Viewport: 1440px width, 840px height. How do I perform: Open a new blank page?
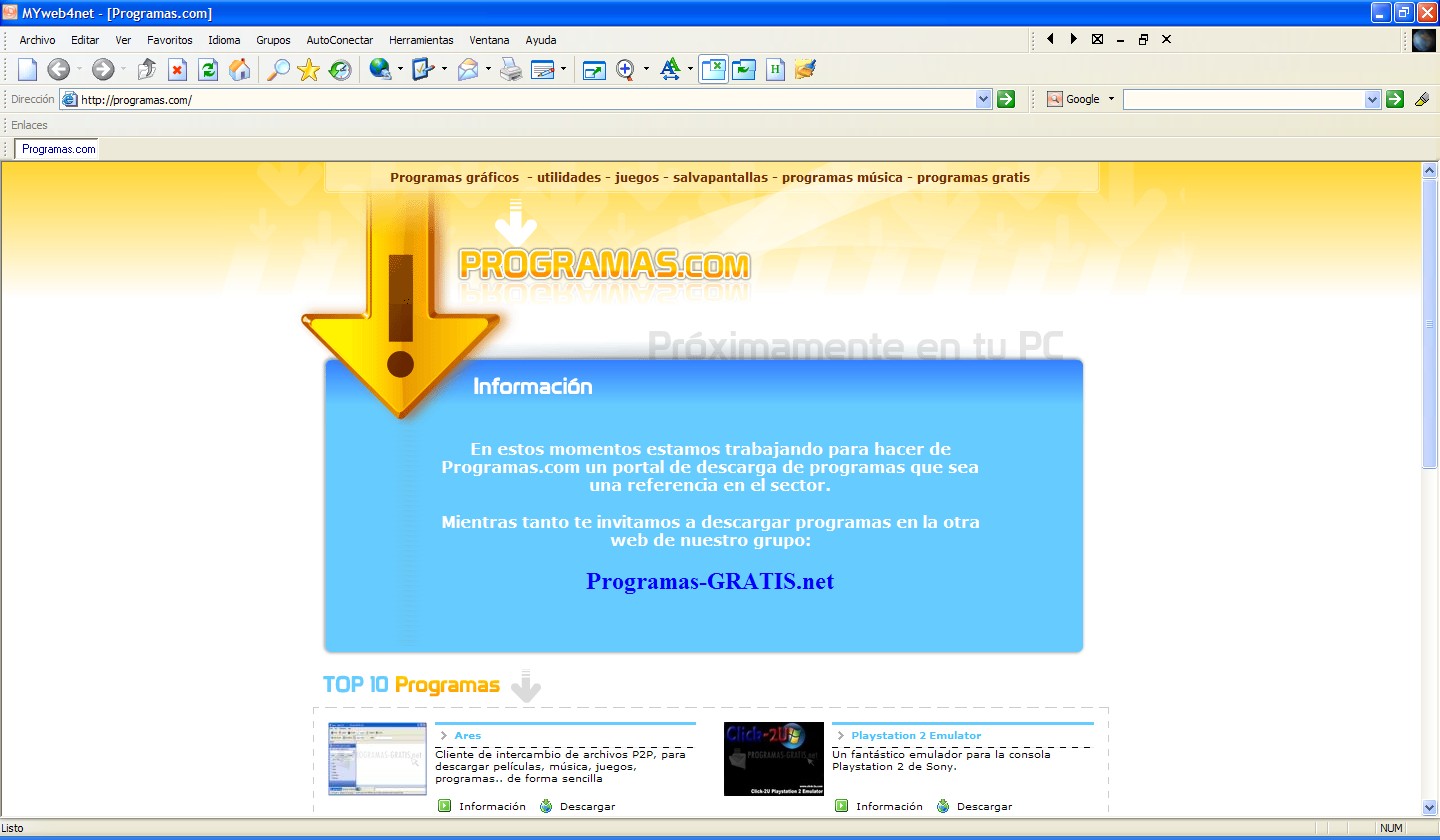click(x=27, y=70)
